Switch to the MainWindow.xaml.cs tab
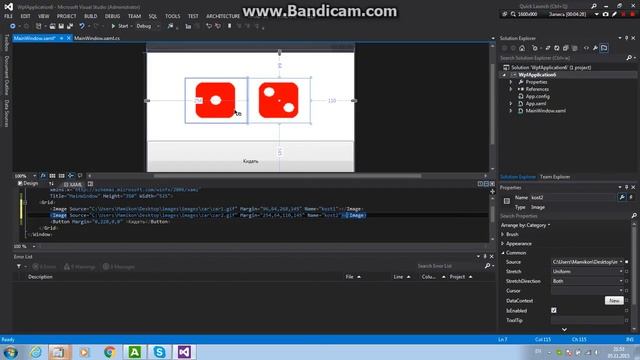This screenshot has width=640, height=360. pos(97,38)
